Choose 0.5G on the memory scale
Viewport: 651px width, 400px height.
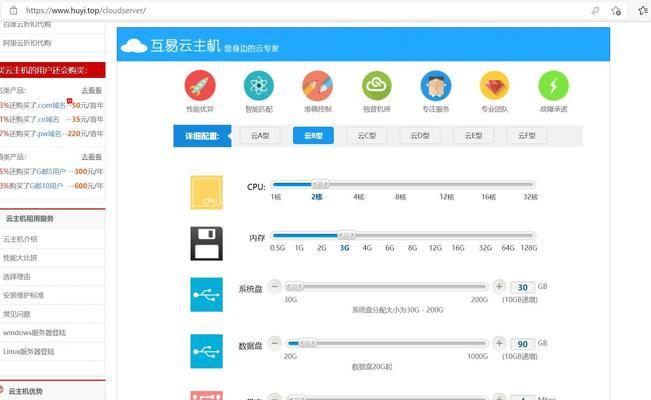[277, 248]
